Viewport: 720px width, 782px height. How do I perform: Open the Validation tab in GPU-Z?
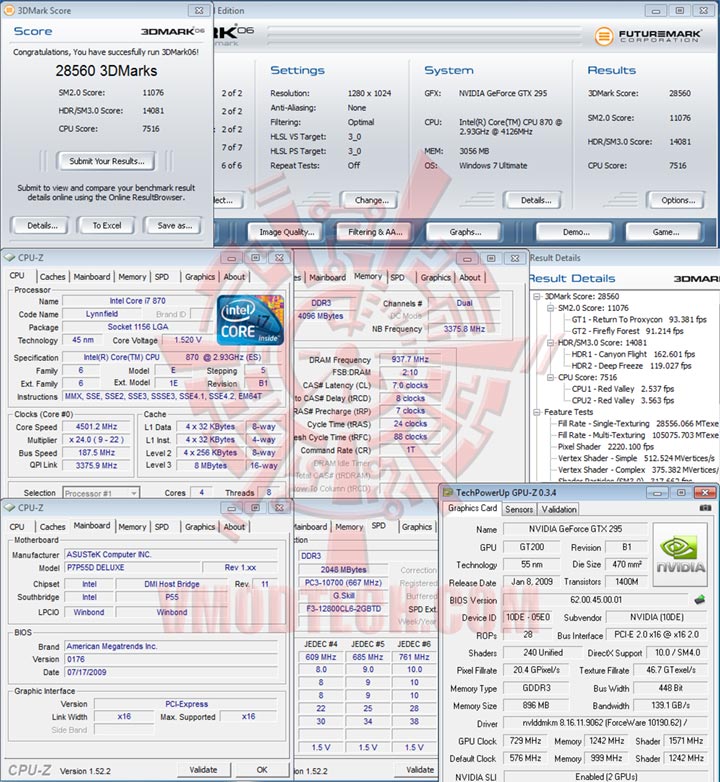(559, 509)
